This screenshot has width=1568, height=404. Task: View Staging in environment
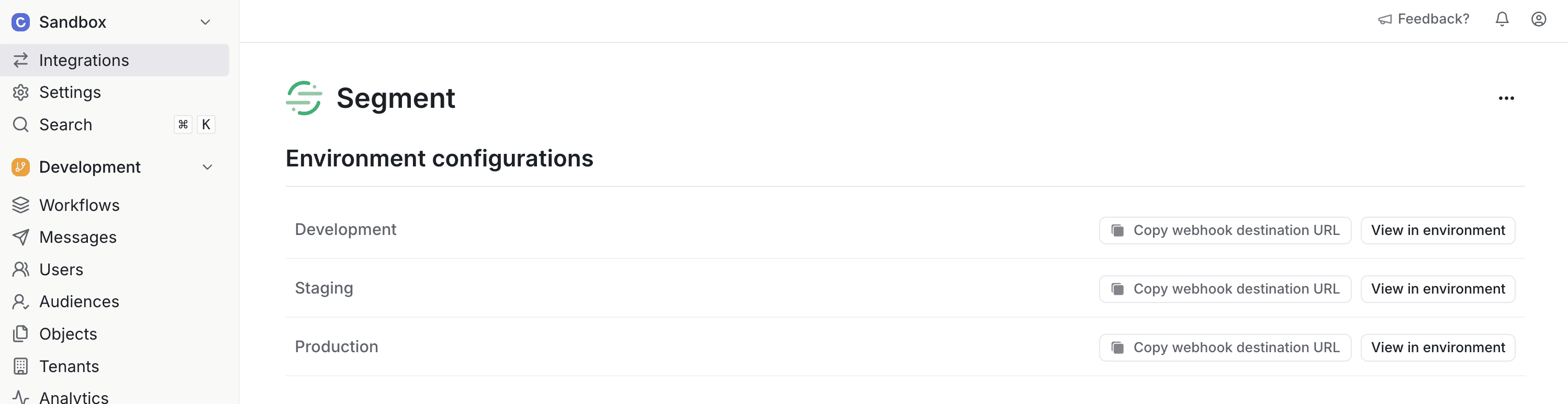[1437, 289]
